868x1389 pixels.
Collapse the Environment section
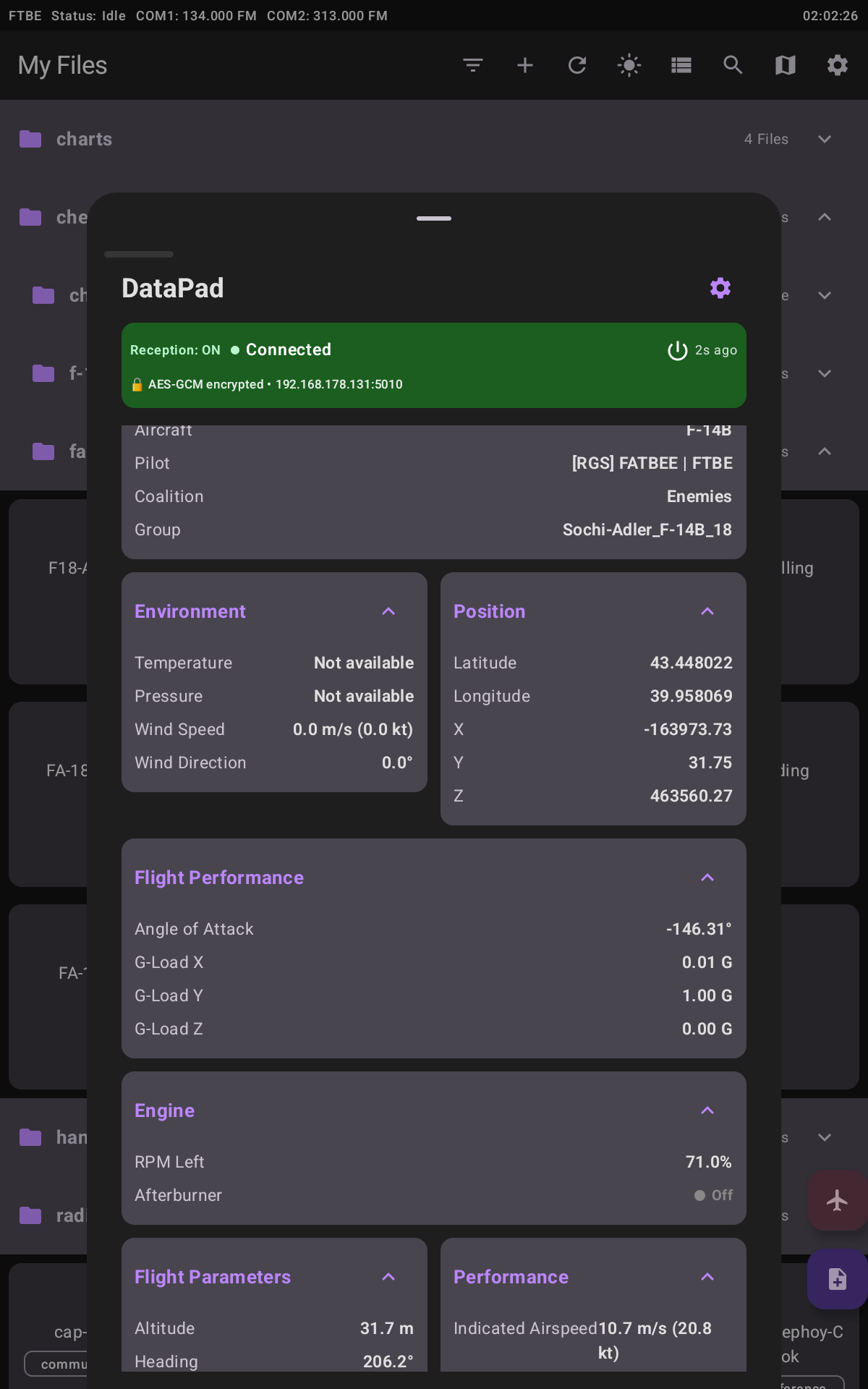388,611
